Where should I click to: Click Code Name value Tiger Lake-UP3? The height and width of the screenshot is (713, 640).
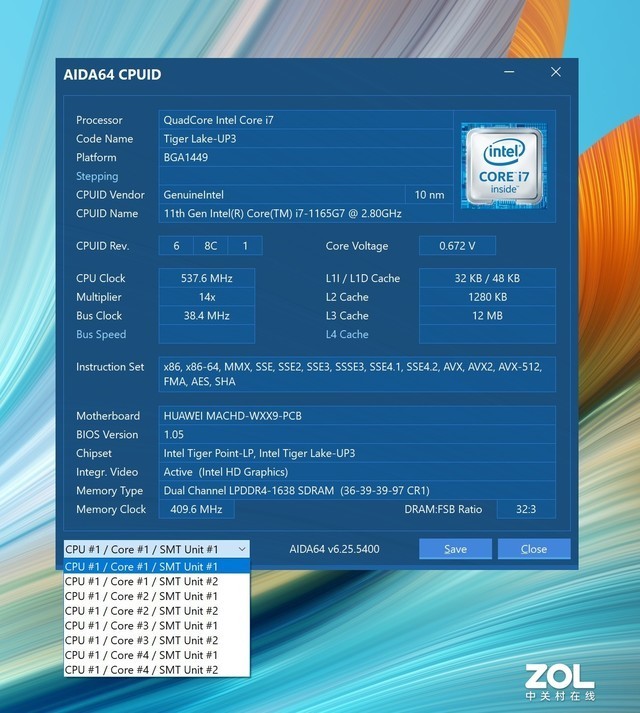pyautogui.click(x=306, y=139)
